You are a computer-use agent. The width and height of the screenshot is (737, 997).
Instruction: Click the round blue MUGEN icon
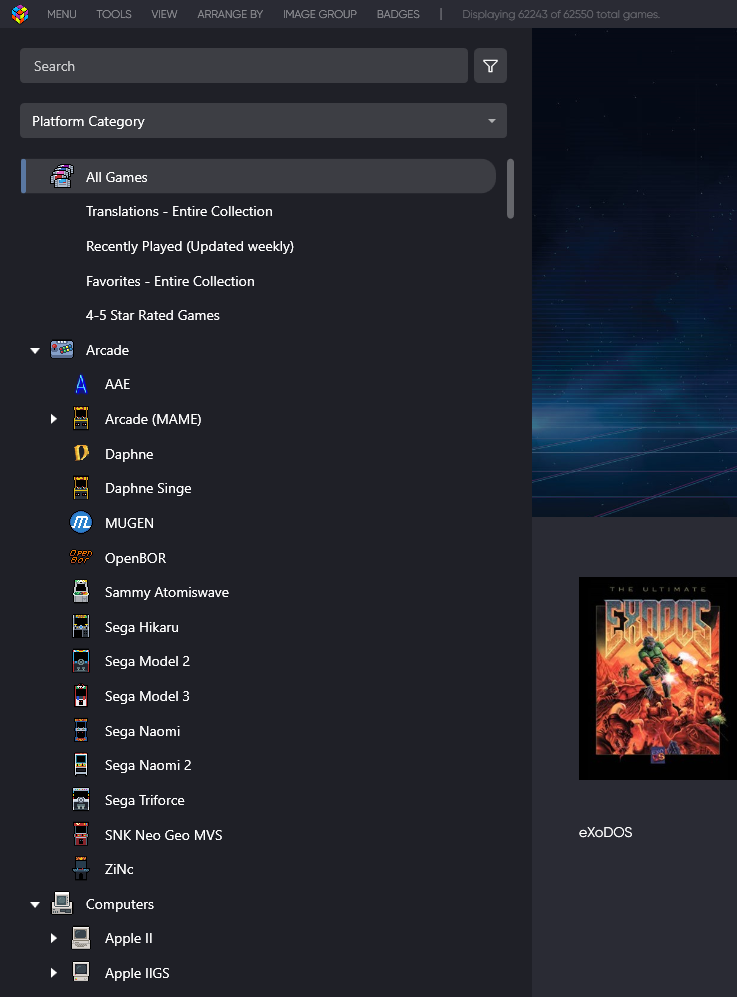[81, 523]
